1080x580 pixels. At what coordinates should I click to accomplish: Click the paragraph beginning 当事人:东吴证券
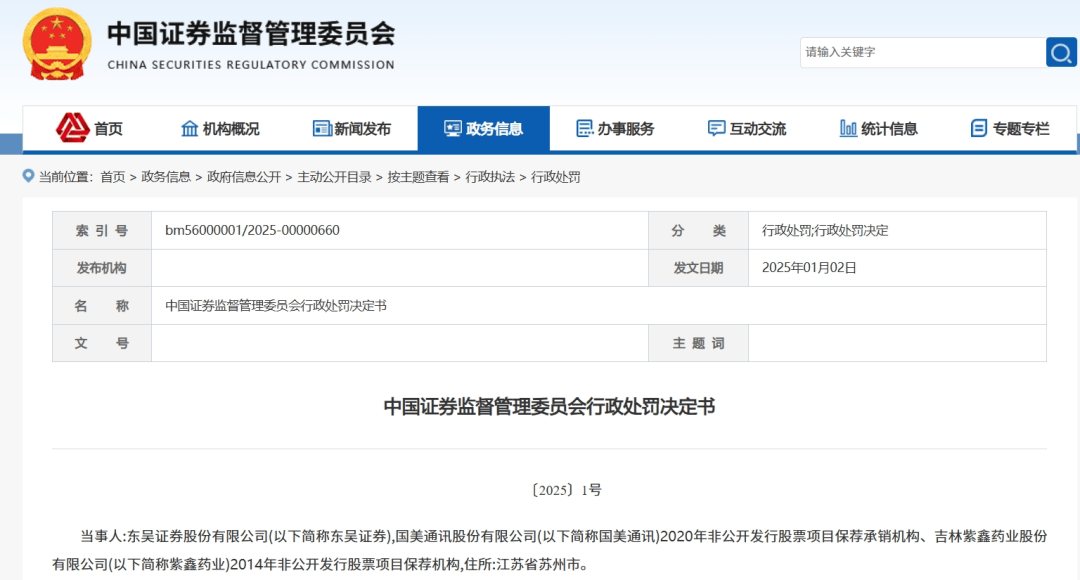(x=550, y=550)
